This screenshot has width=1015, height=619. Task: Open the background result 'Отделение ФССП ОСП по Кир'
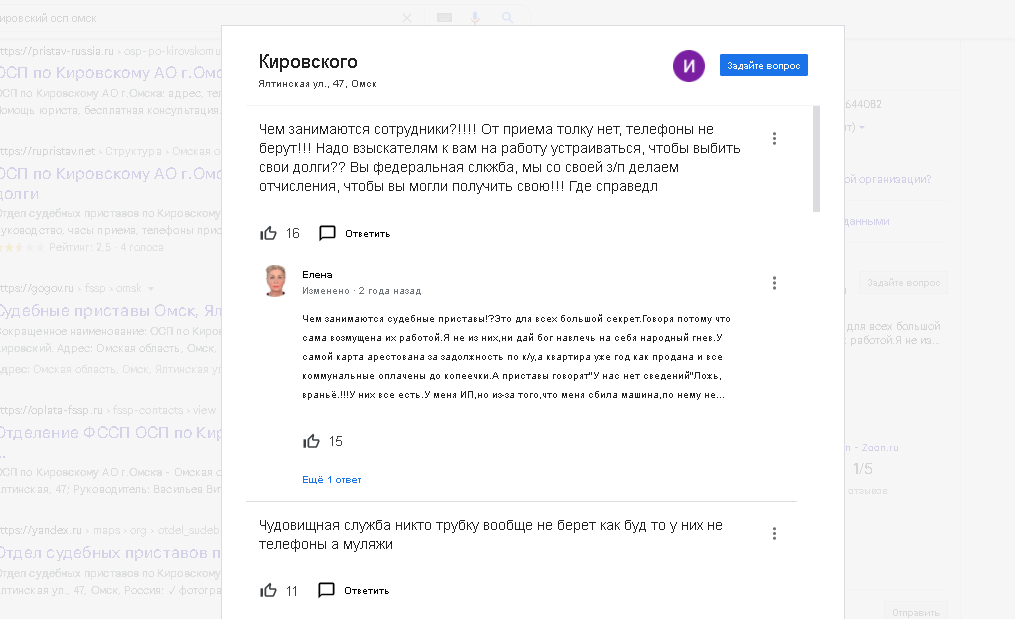[x=111, y=433]
